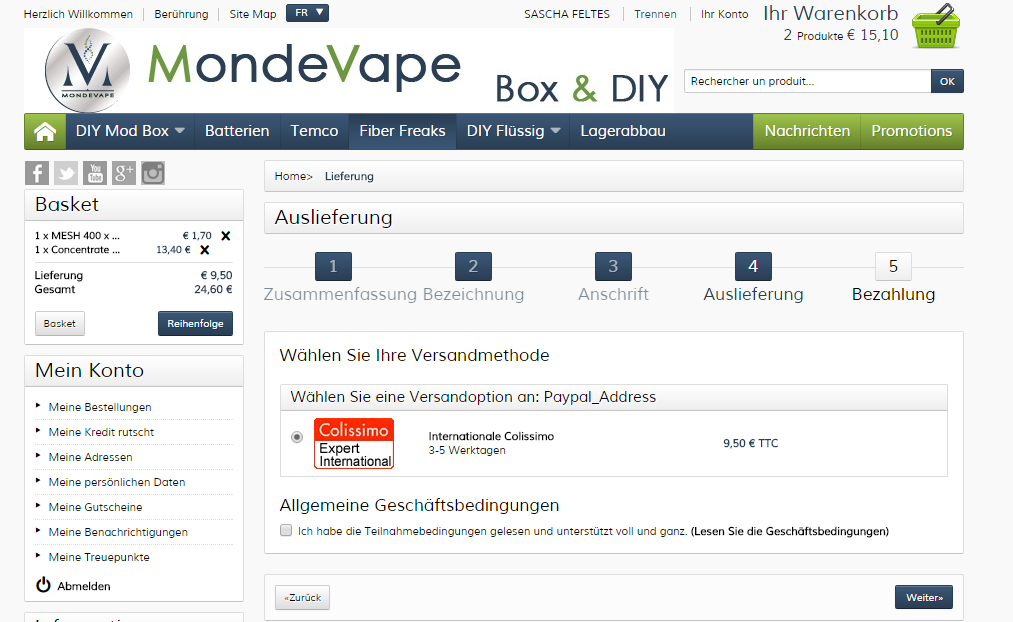1013x622 pixels.
Task: Expand the DIY Flüssig menu
Action: (x=513, y=131)
